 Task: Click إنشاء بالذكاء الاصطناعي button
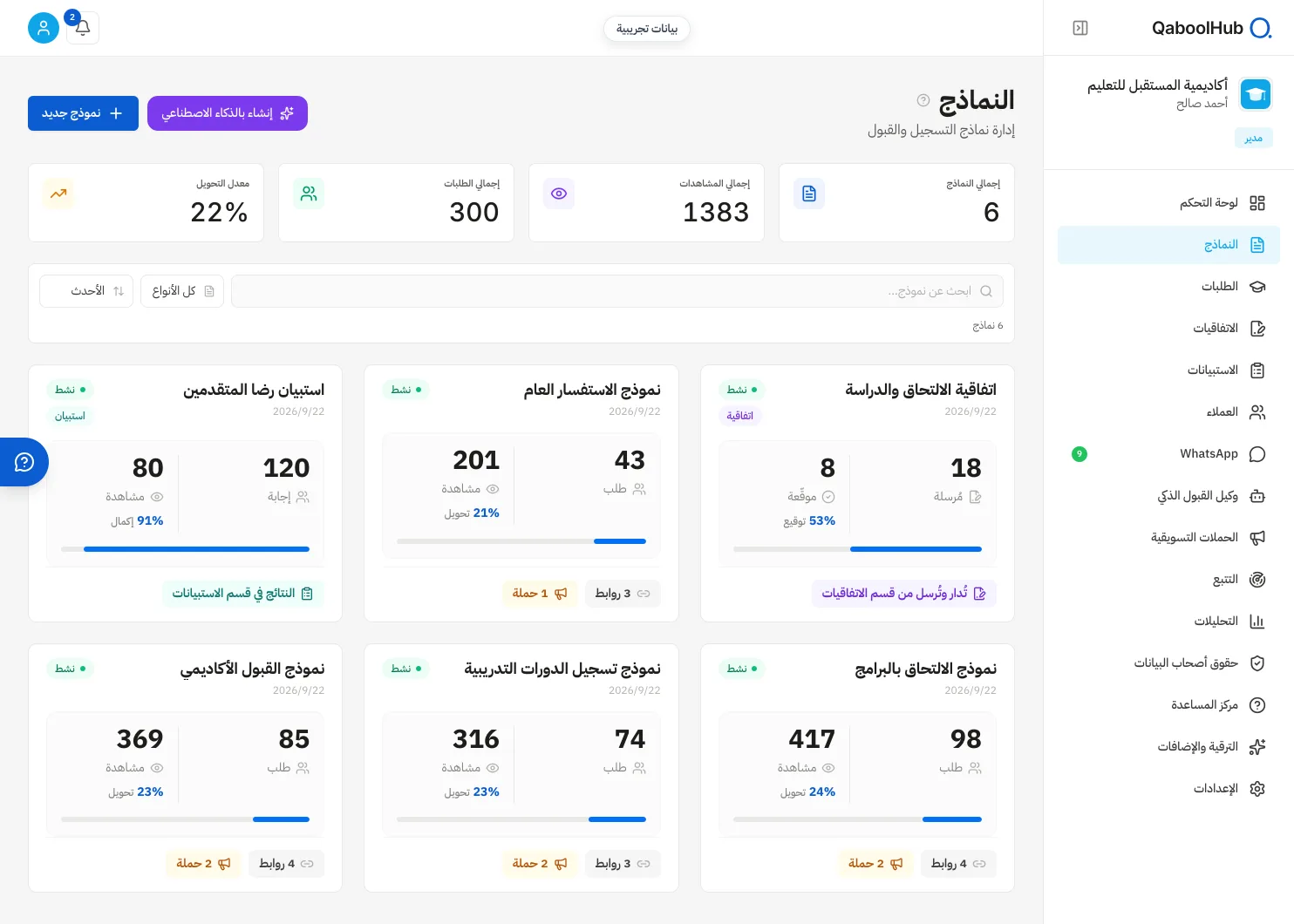[x=228, y=113]
